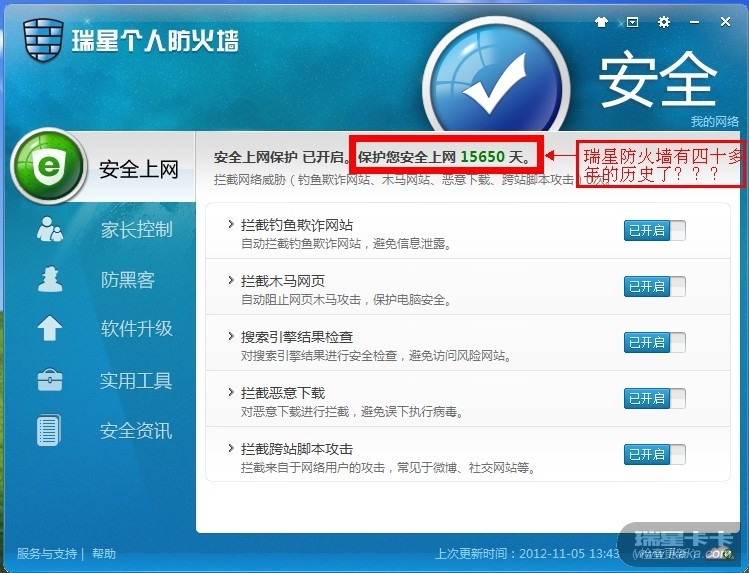749x573 pixels.
Task: Open the 我的网络 link
Action: tap(714, 122)
